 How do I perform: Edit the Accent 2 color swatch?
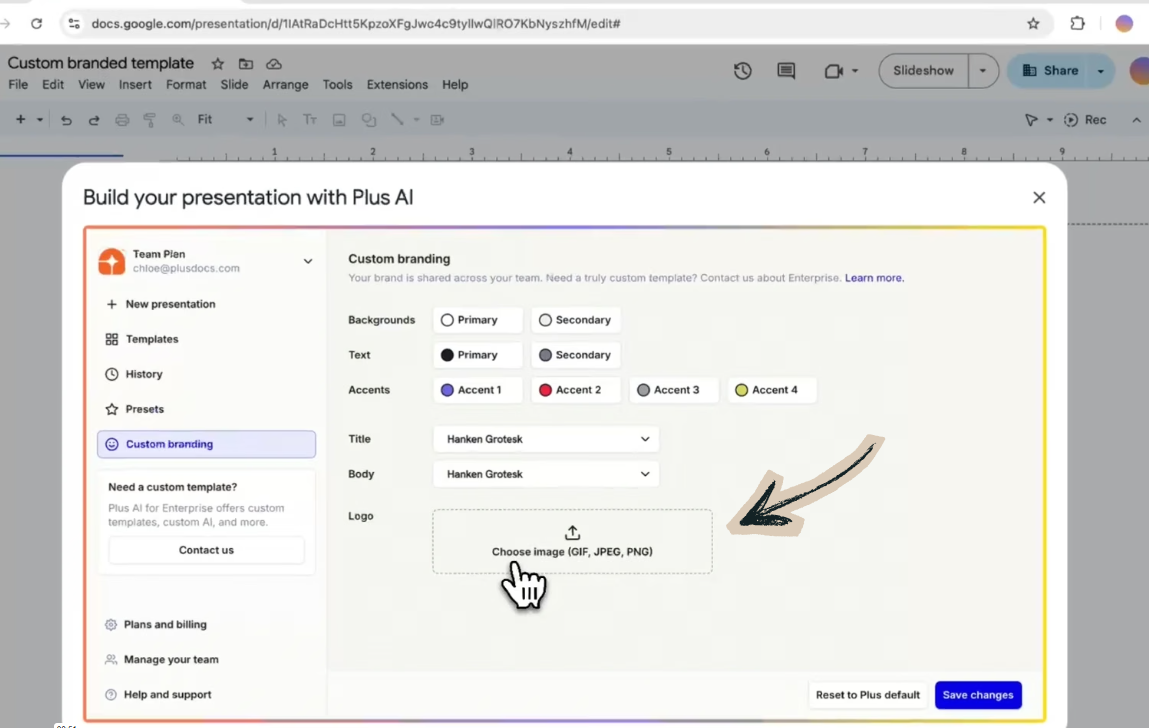[576, 390]
